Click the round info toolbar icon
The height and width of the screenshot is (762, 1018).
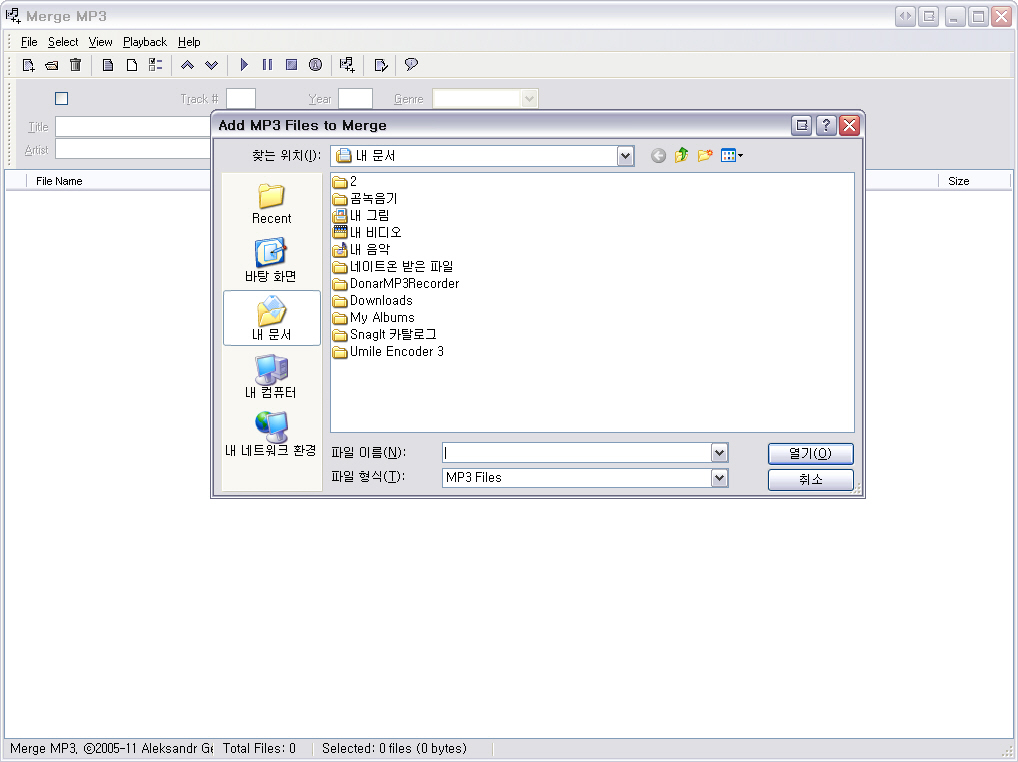click(316, 65)
